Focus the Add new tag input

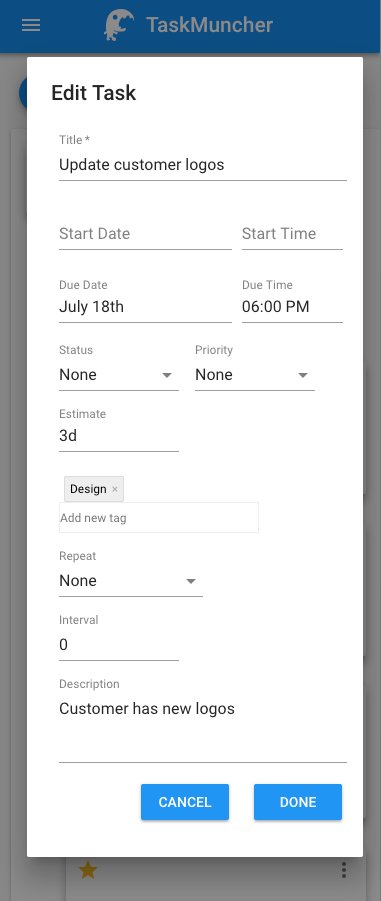(x=159, y=518)
